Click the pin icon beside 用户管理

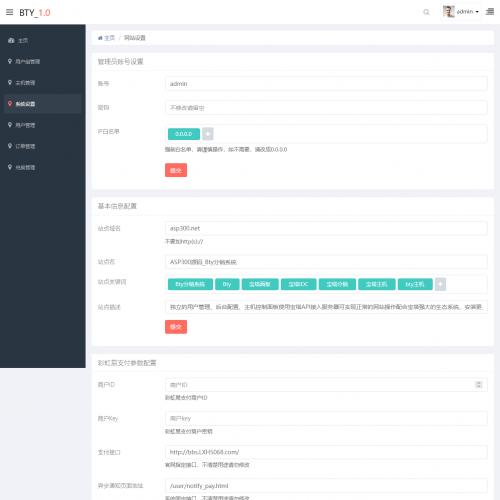10,125
